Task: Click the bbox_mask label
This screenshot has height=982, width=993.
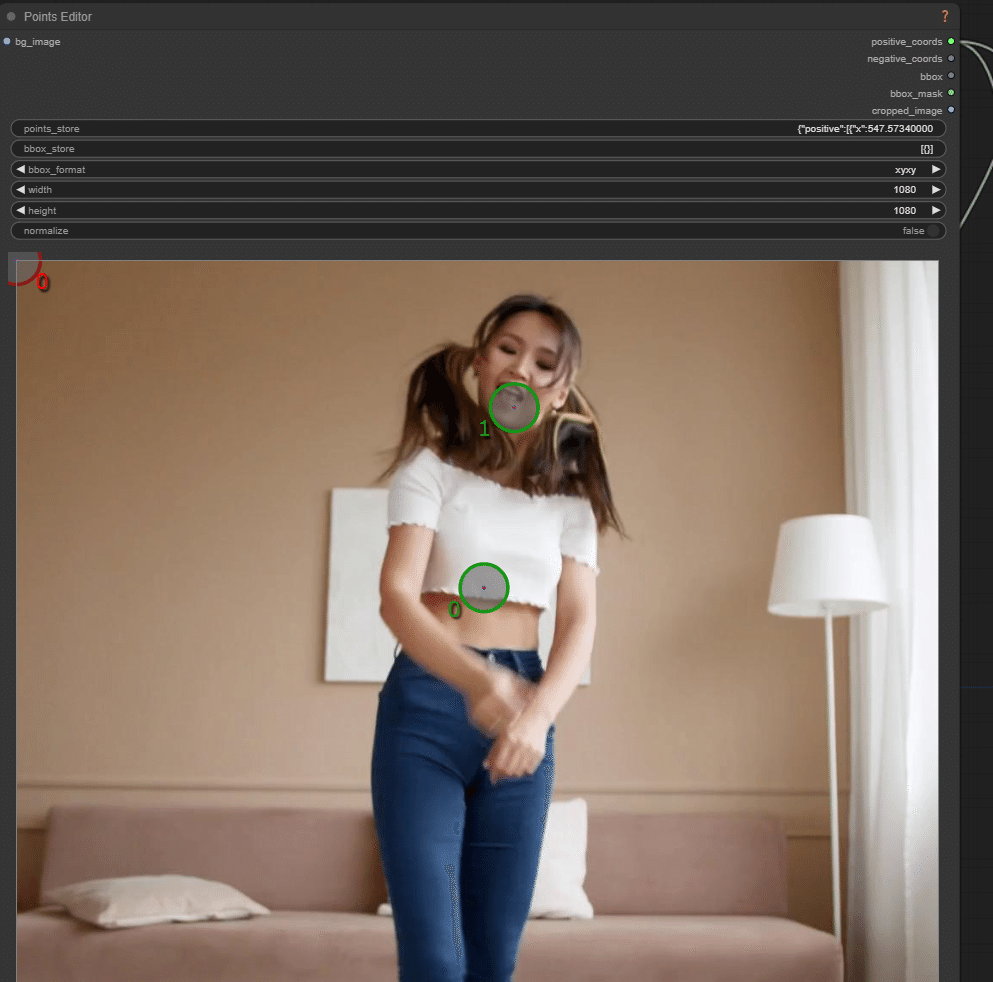Action: click(x=916, y=94)
